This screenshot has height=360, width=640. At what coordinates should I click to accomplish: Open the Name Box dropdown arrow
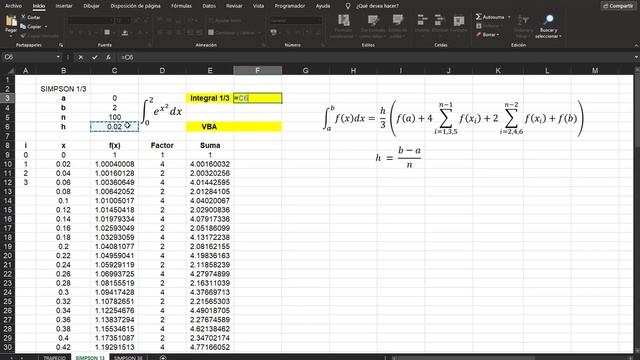(58, 57)
